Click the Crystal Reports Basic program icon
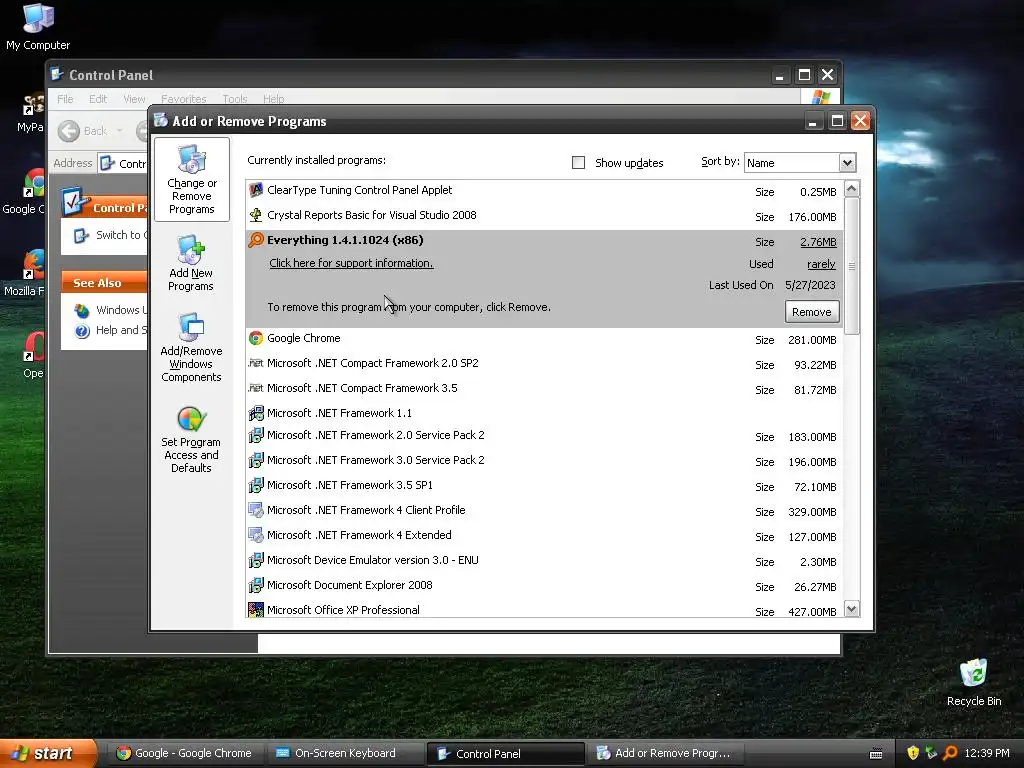The width and height of the screenshot is (1024, 768). click(x=256, y=216)
